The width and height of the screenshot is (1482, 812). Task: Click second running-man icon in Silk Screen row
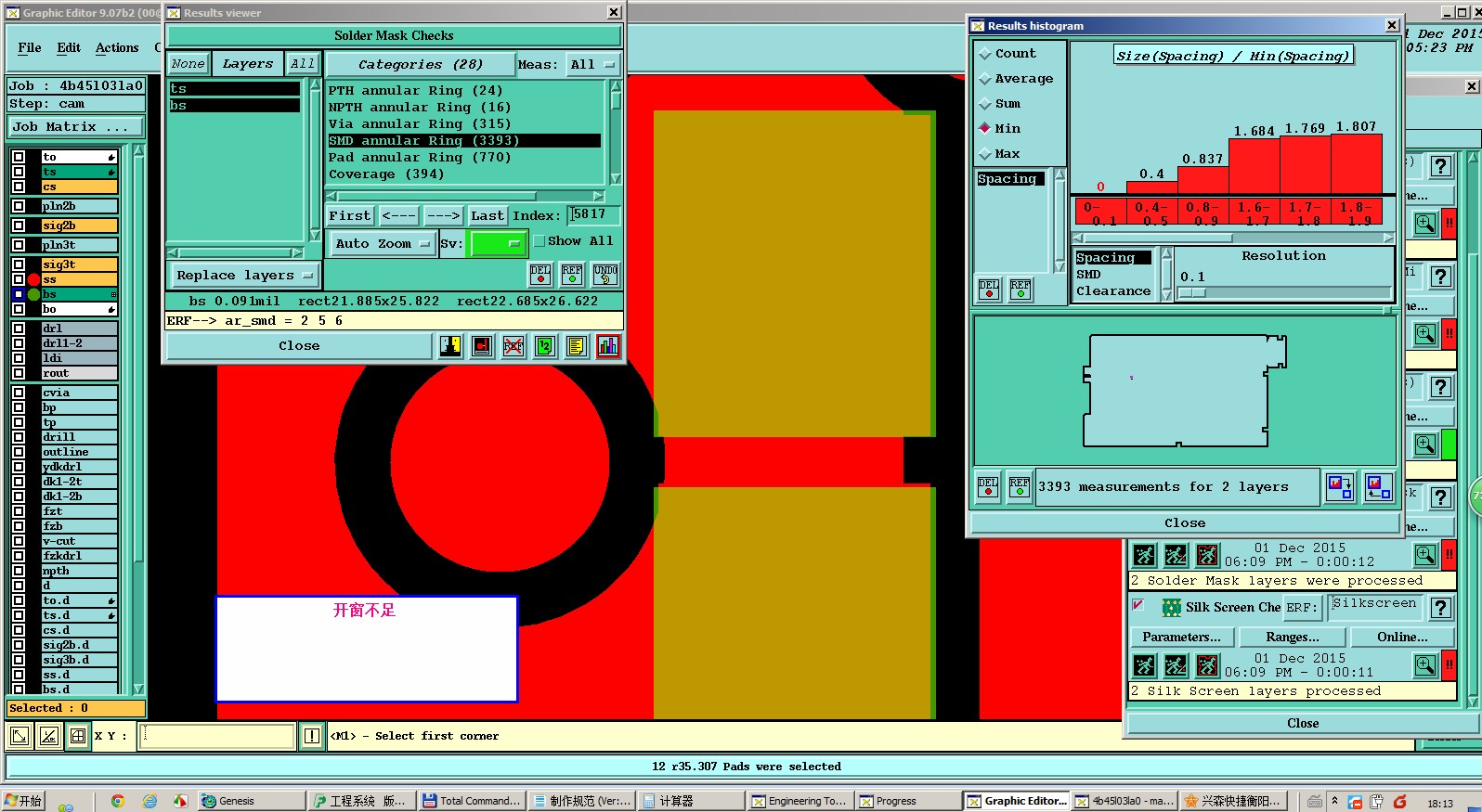point(1176,665)
